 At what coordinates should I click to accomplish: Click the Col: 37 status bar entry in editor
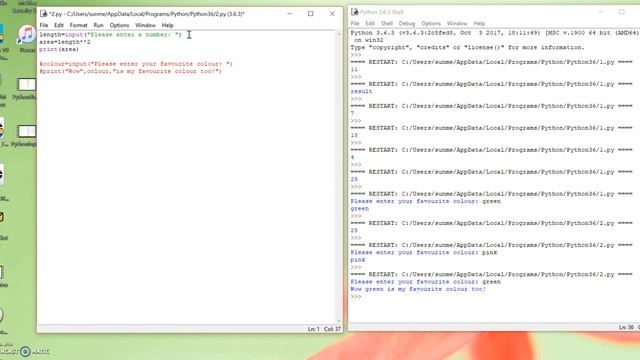tap(332, 329)
